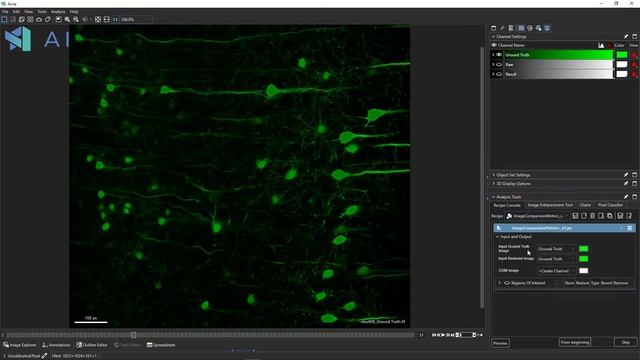Click the Step button
The image size is (640, 360).
click(625, 342)
